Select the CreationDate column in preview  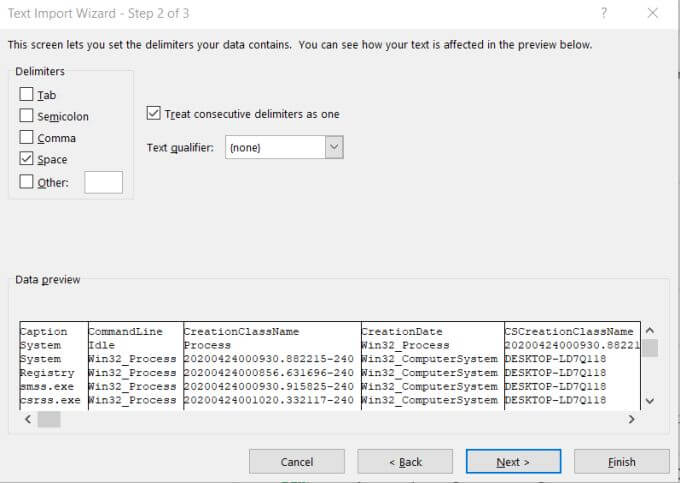(x=431, y=331)
